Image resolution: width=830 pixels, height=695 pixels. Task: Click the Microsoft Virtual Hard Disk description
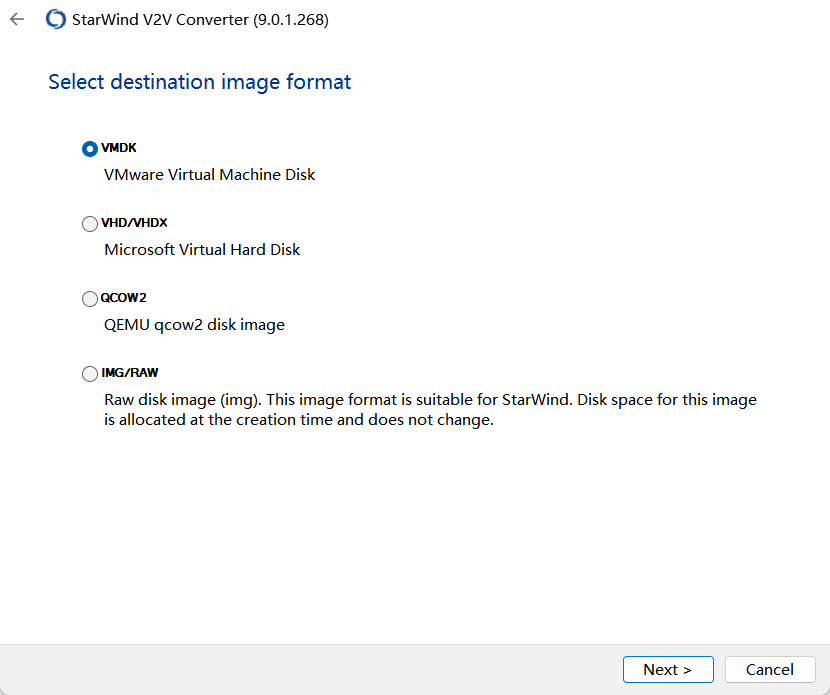tap(202, 249)
